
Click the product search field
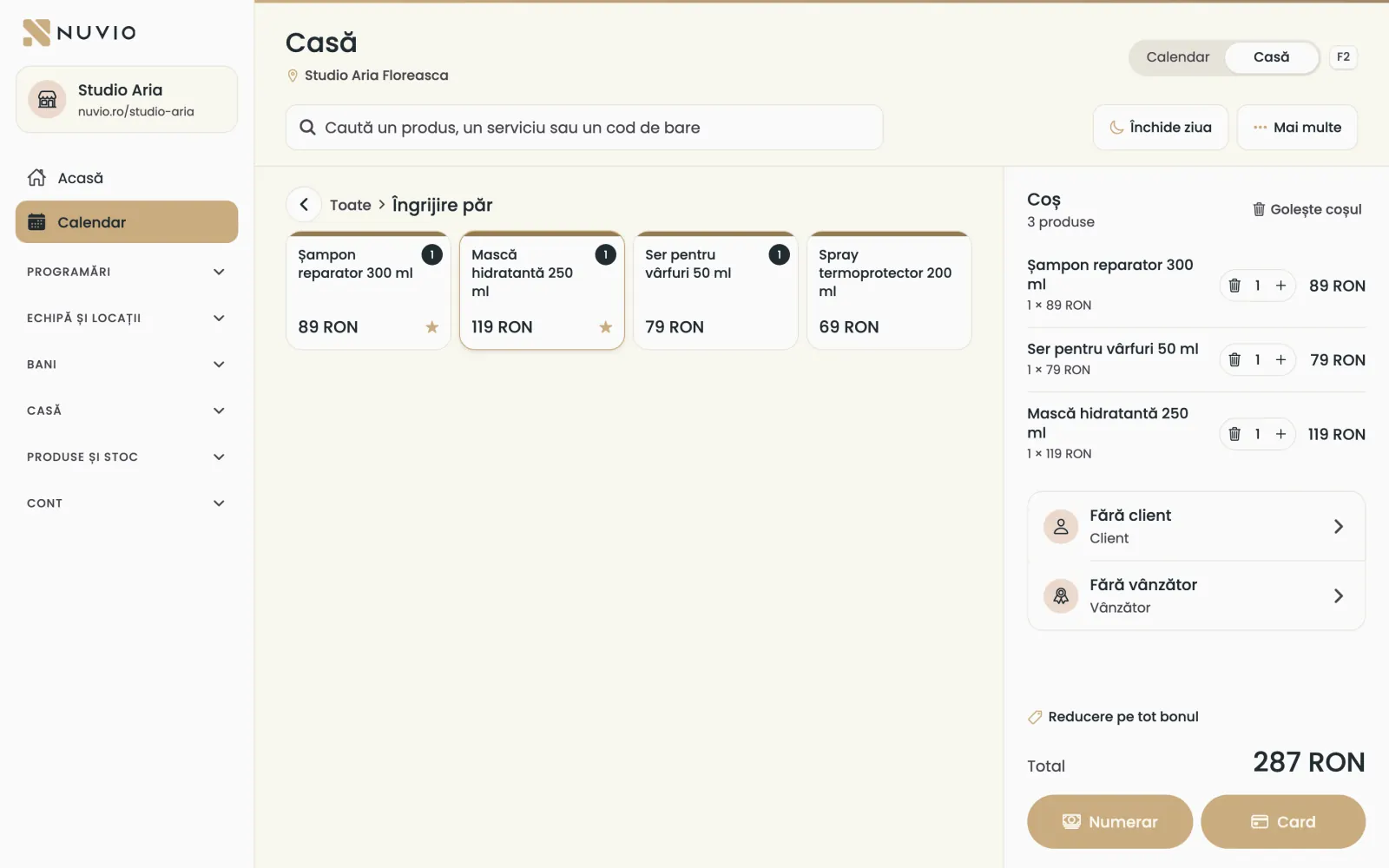pyautogui.click(x=584, y=128)
